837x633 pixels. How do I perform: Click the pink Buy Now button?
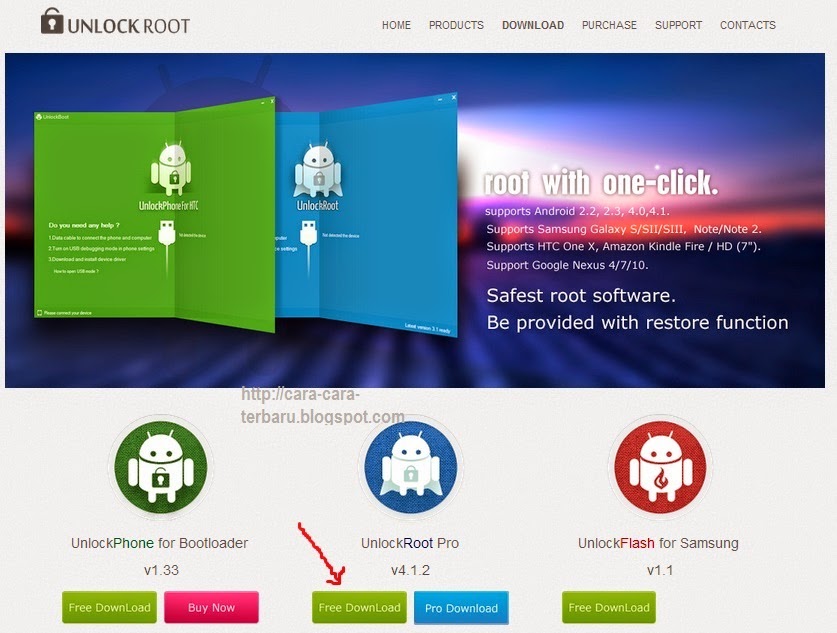click(211, 607)
